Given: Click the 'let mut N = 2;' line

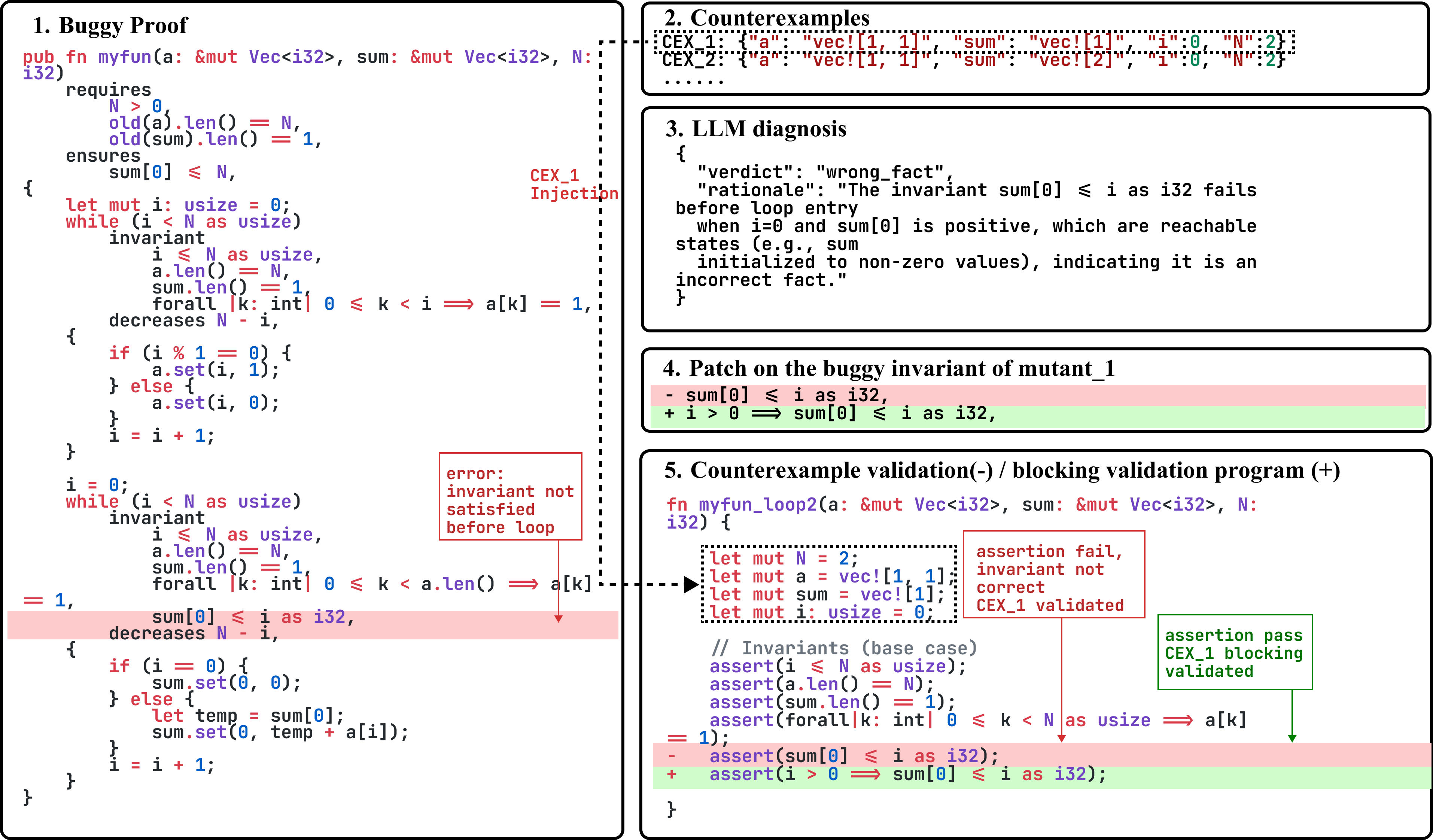Looking at the screenshot, I should (784, 559).
